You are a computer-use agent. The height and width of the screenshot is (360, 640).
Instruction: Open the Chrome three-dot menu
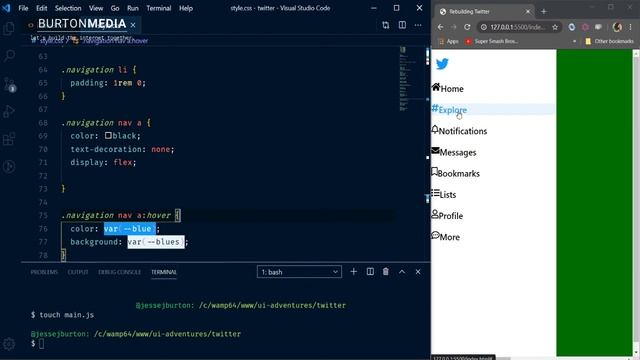631,27
